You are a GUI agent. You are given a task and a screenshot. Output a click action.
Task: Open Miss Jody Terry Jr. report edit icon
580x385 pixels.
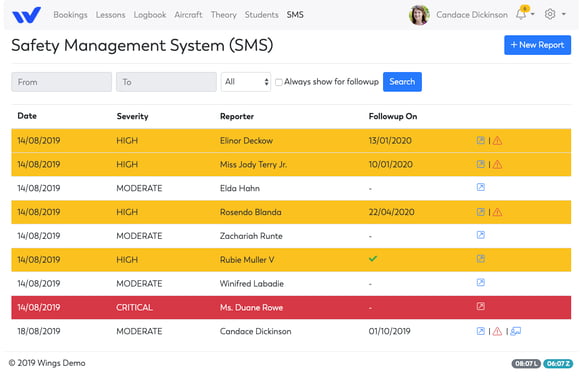tap(480, 164)
